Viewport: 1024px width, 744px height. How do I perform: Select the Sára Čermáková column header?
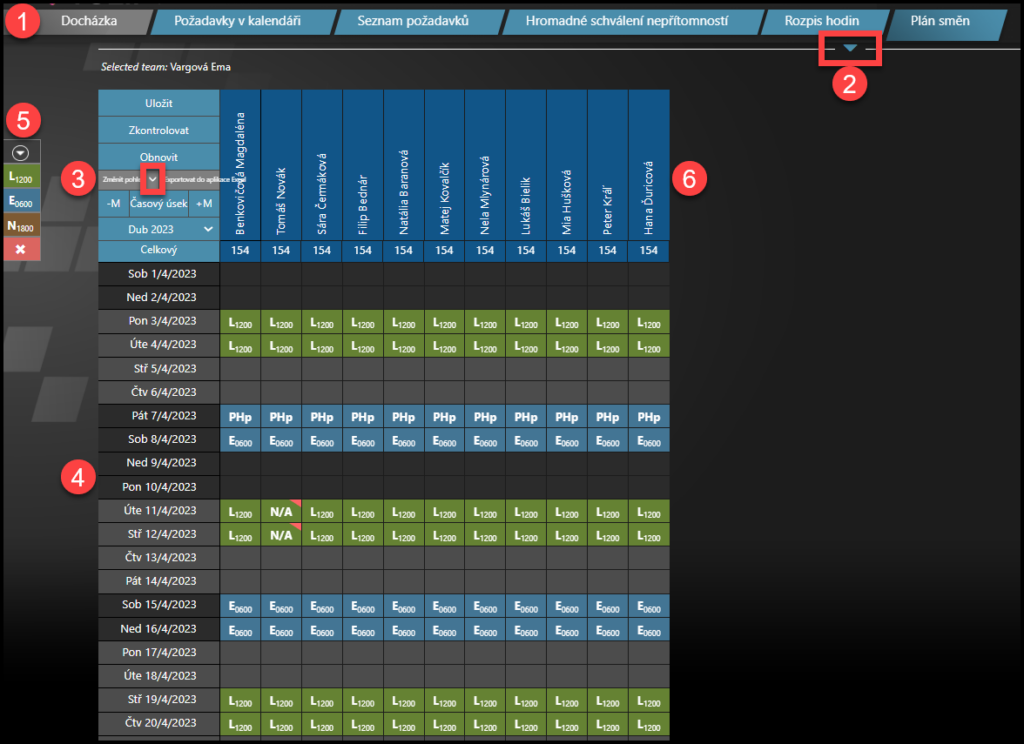tap(322, 165)
